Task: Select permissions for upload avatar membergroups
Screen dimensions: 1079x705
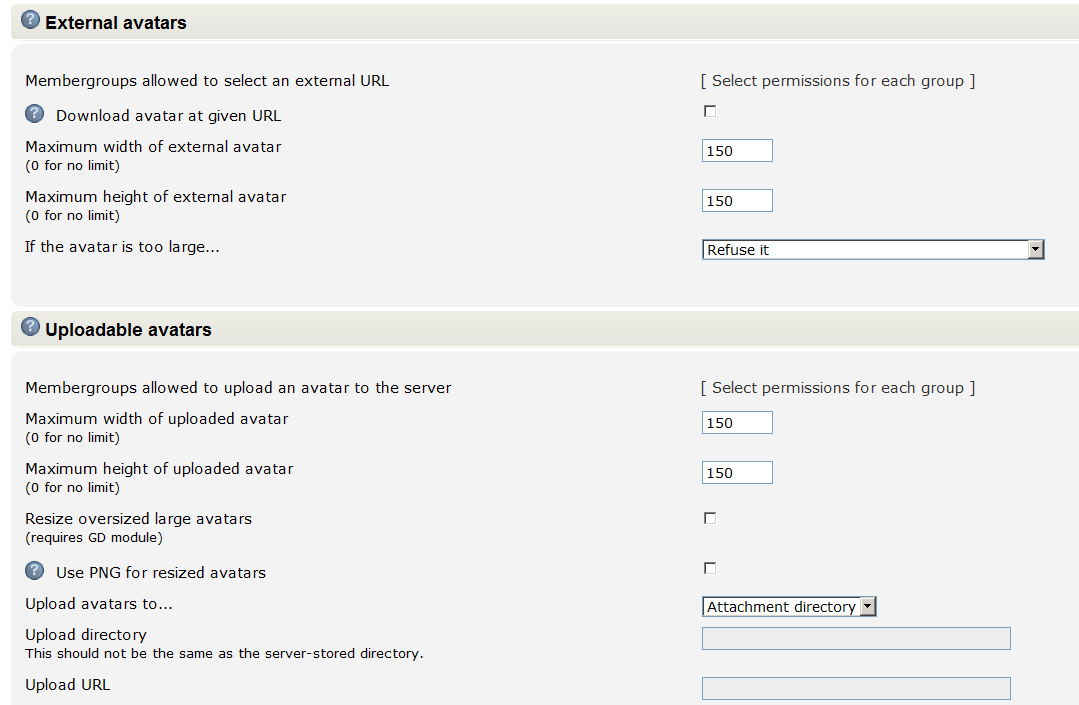Action: 837,388
